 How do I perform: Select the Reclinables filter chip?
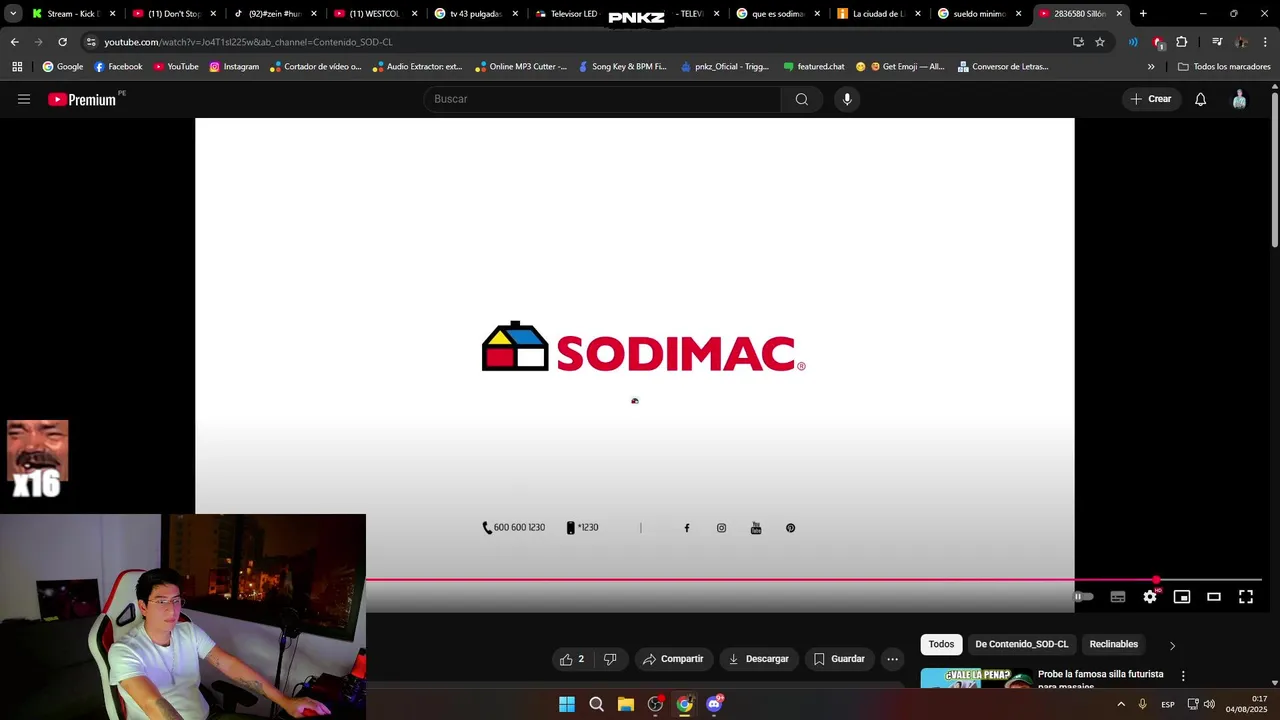pos(1113,644)
